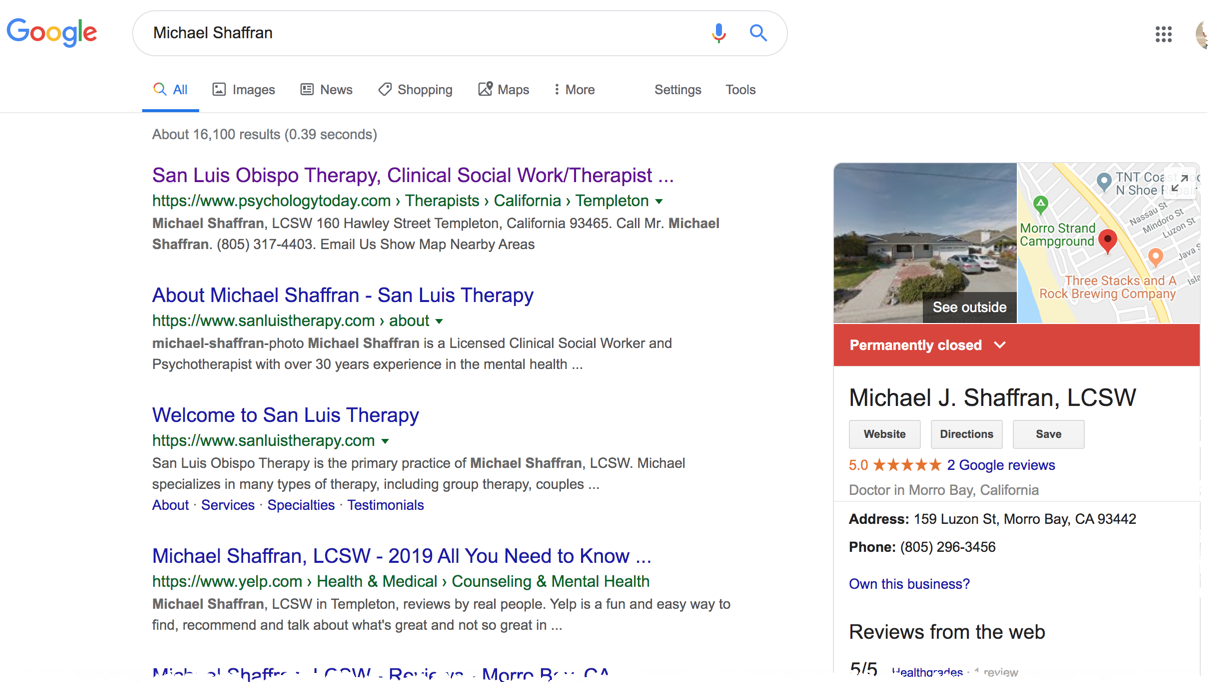Switch to the Maps tab
The height and width of the screenshot is (682, 1209).
tap(503, 90)
